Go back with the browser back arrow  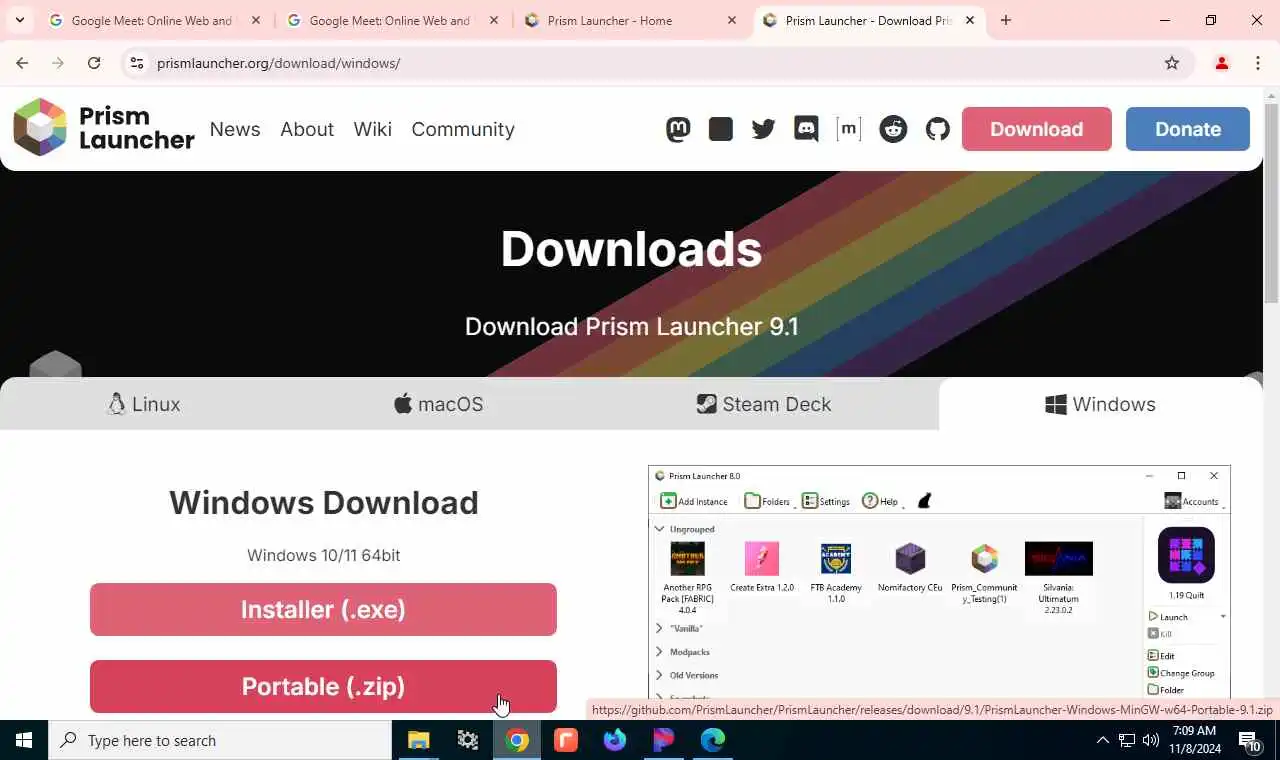[22, 63]
